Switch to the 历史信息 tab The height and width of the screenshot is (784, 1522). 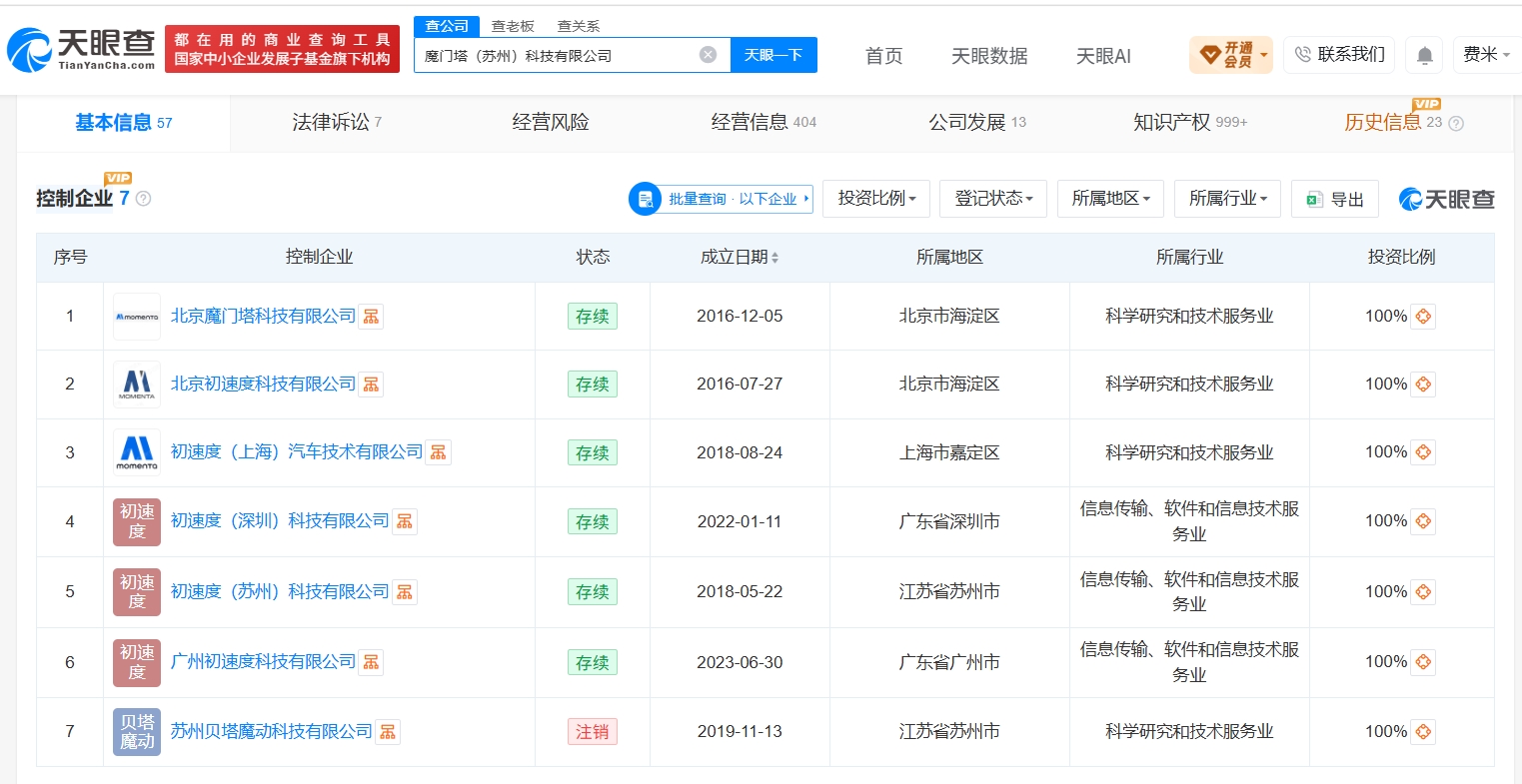tap(1393, 123)
